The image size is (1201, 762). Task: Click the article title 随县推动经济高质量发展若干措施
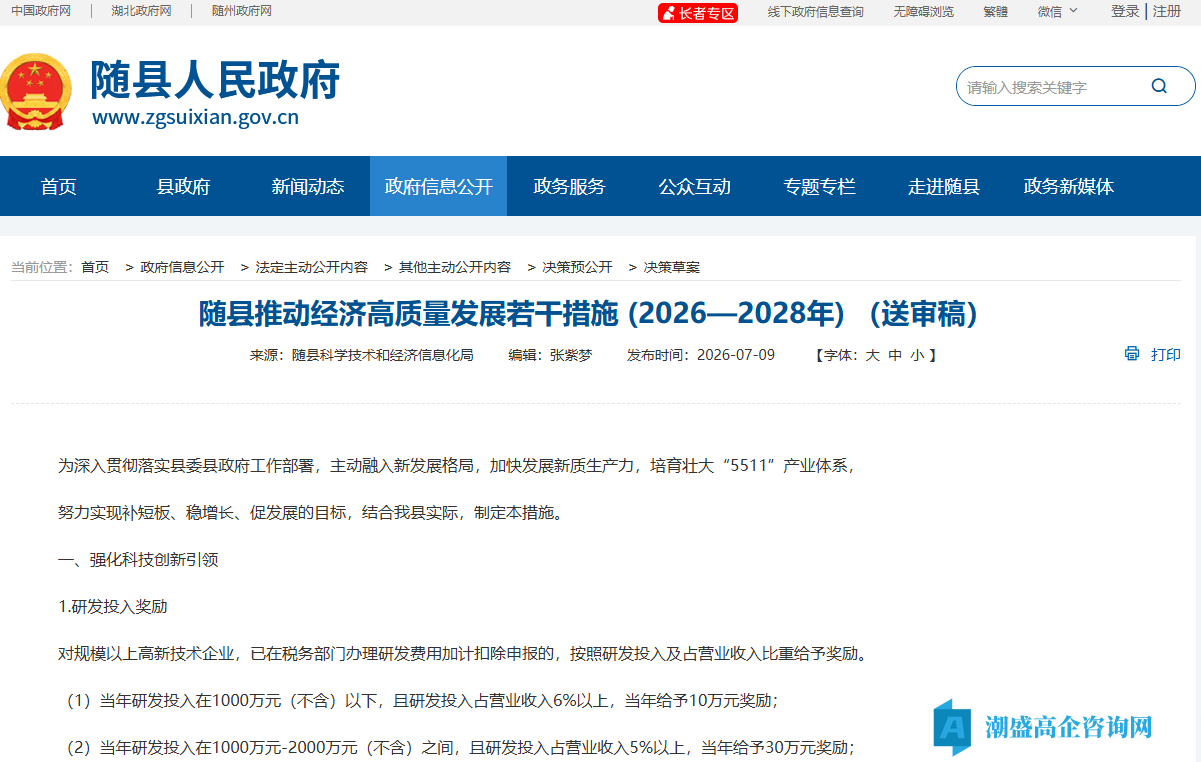(410, 315)
